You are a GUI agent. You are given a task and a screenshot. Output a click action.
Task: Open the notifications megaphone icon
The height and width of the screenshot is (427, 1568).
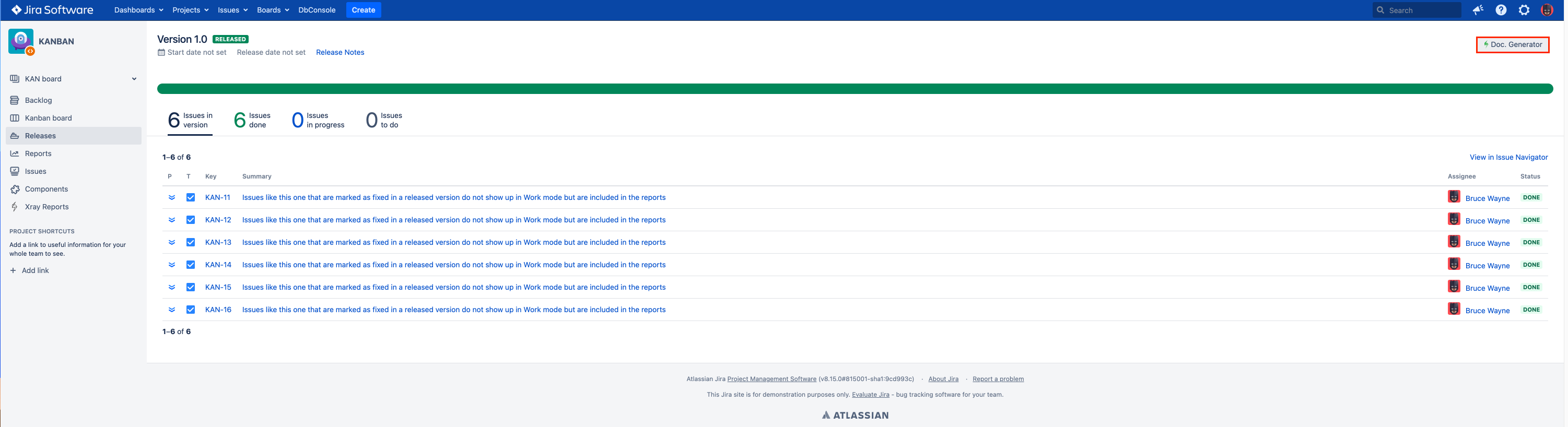coord(1478,10)
